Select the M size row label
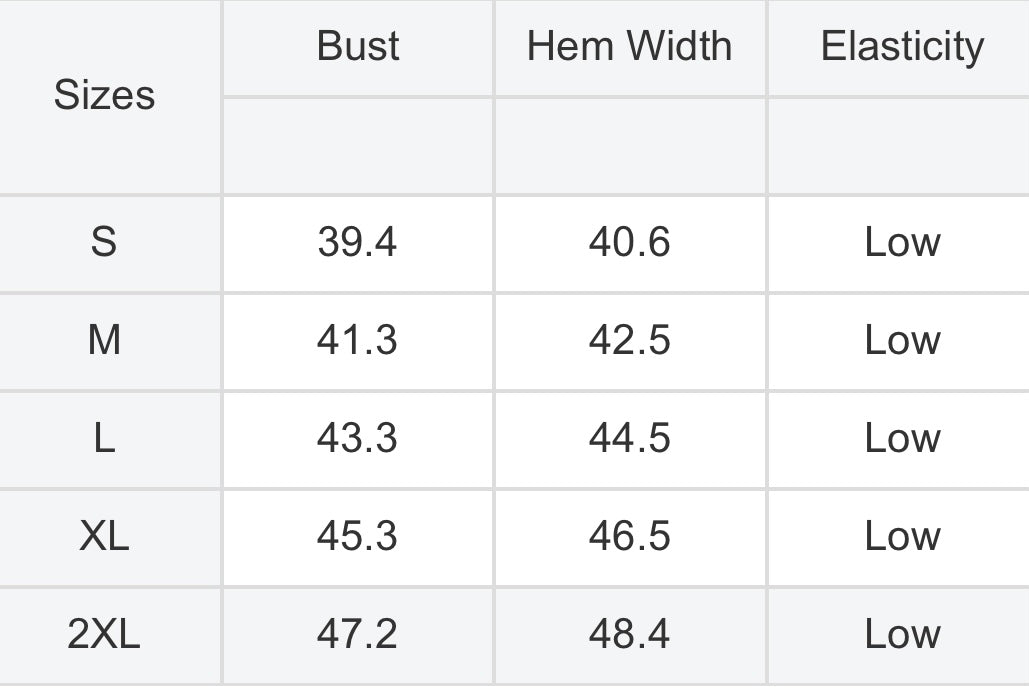The width and height of the screenshot is (1029, 689). (104, 340)
